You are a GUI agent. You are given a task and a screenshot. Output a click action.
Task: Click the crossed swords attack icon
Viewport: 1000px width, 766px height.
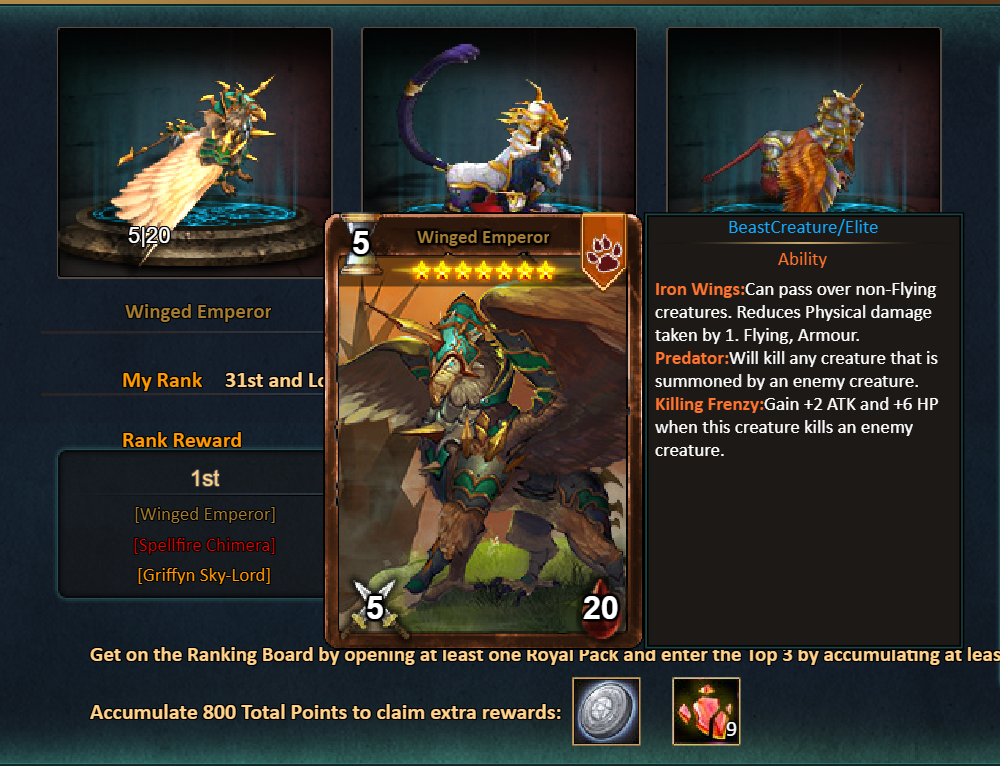[375, 608]
